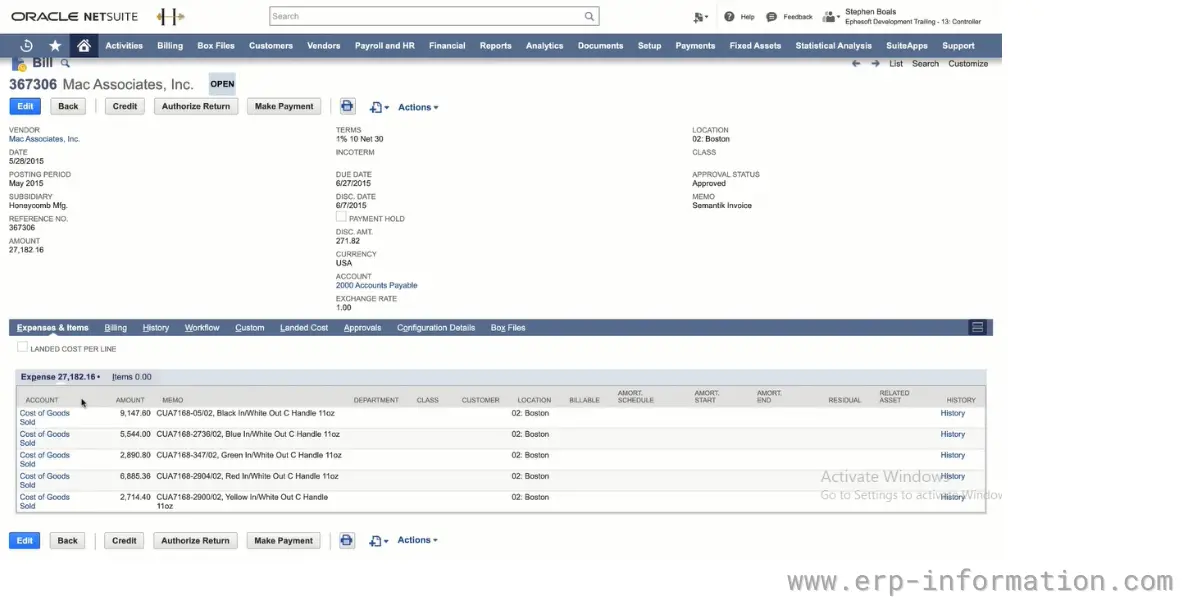Viewport: 1200px width, 600px height.
Task: Click the bottom Edit button
Action: point(25,540)
